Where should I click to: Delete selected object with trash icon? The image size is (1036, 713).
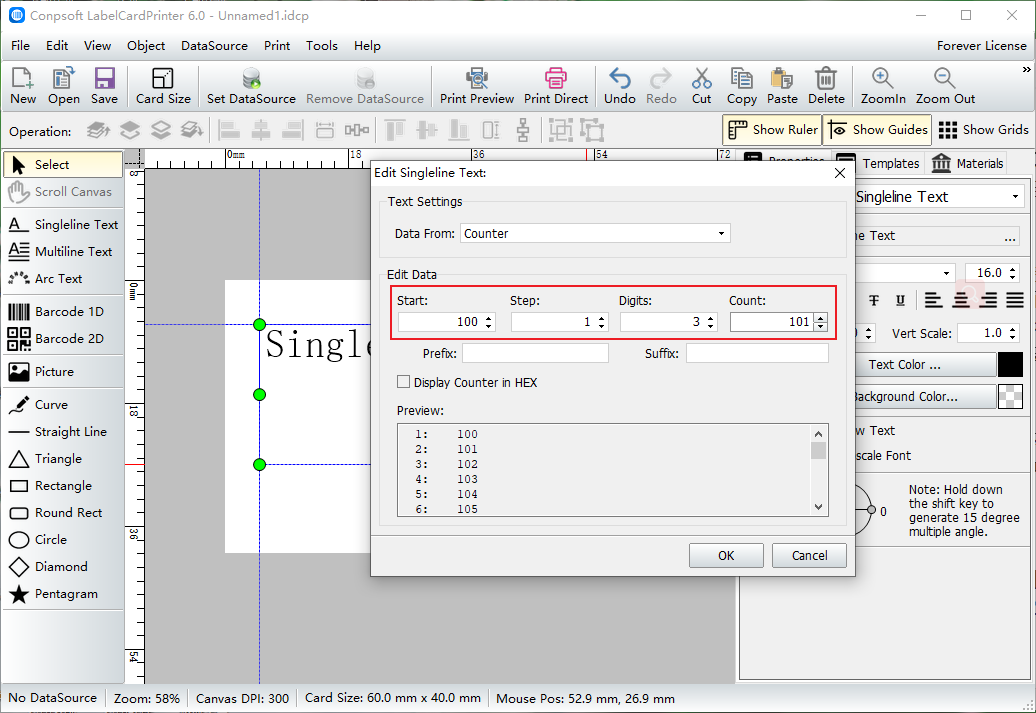pyautogui.click(x=826, y=86)
